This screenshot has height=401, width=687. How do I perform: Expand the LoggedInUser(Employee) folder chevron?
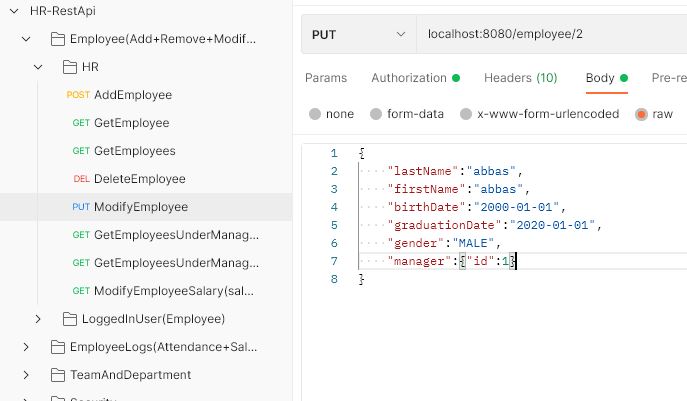pyautogui.click(x=38, y=319)
